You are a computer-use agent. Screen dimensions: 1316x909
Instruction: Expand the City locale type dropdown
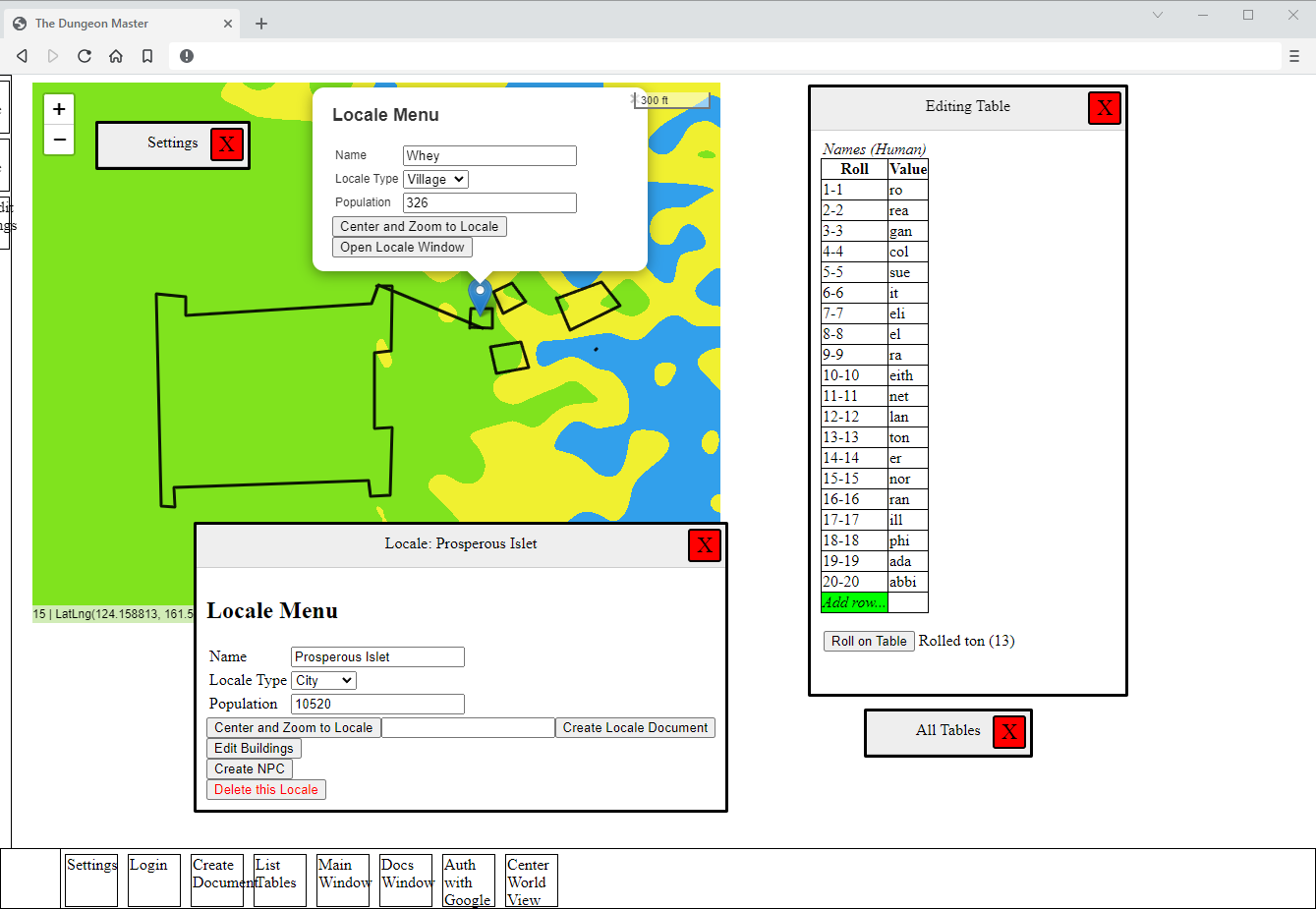pos(324,680)
